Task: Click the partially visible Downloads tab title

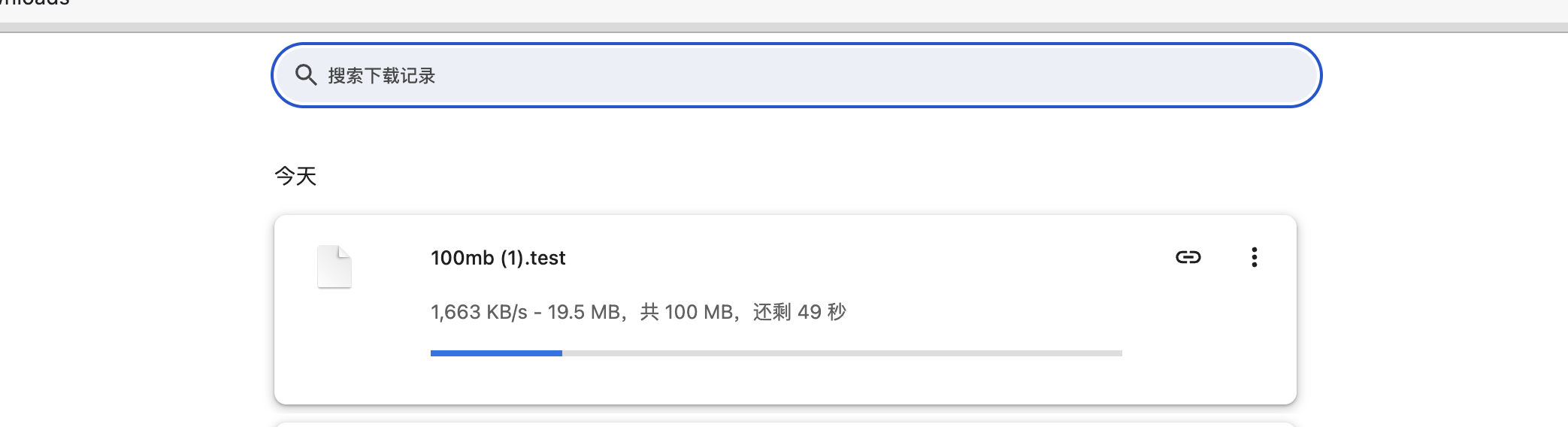Action: tap(35, 3)
